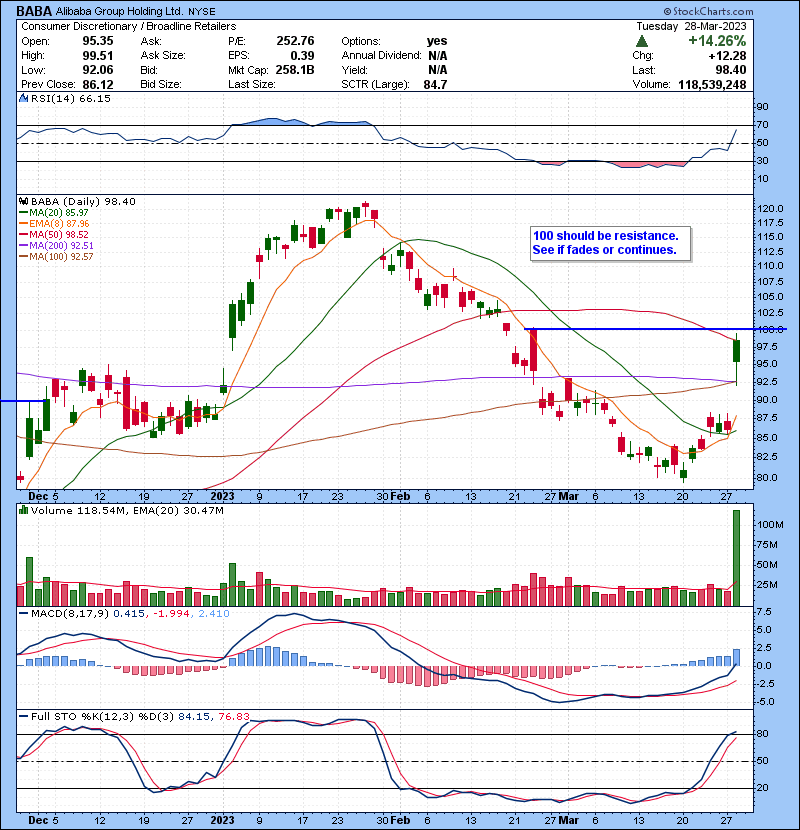
Task: Click the Chg value +12.28
Action: [x=728, y=56]
